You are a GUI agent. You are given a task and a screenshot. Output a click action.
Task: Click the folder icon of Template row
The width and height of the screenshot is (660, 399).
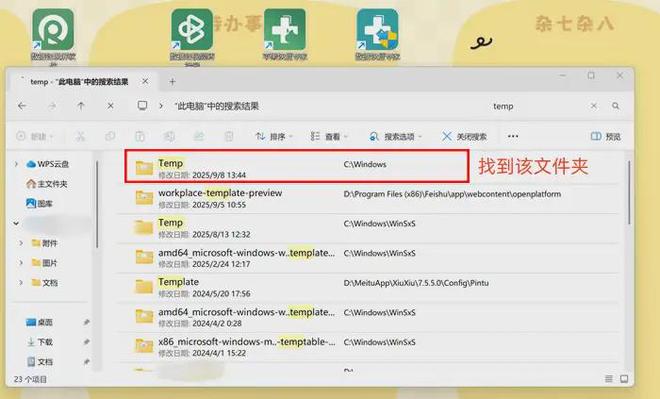tap(144, 286)
